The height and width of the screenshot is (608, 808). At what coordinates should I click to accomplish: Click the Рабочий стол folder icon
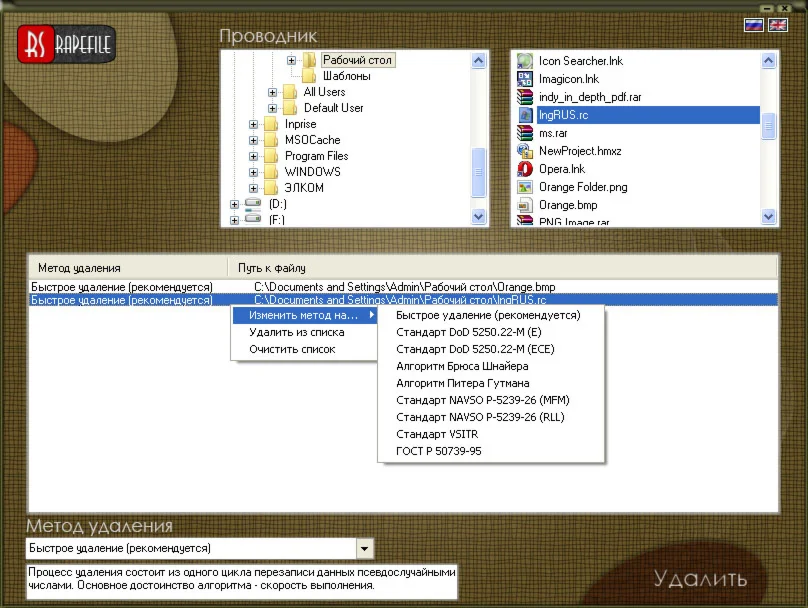309,60
